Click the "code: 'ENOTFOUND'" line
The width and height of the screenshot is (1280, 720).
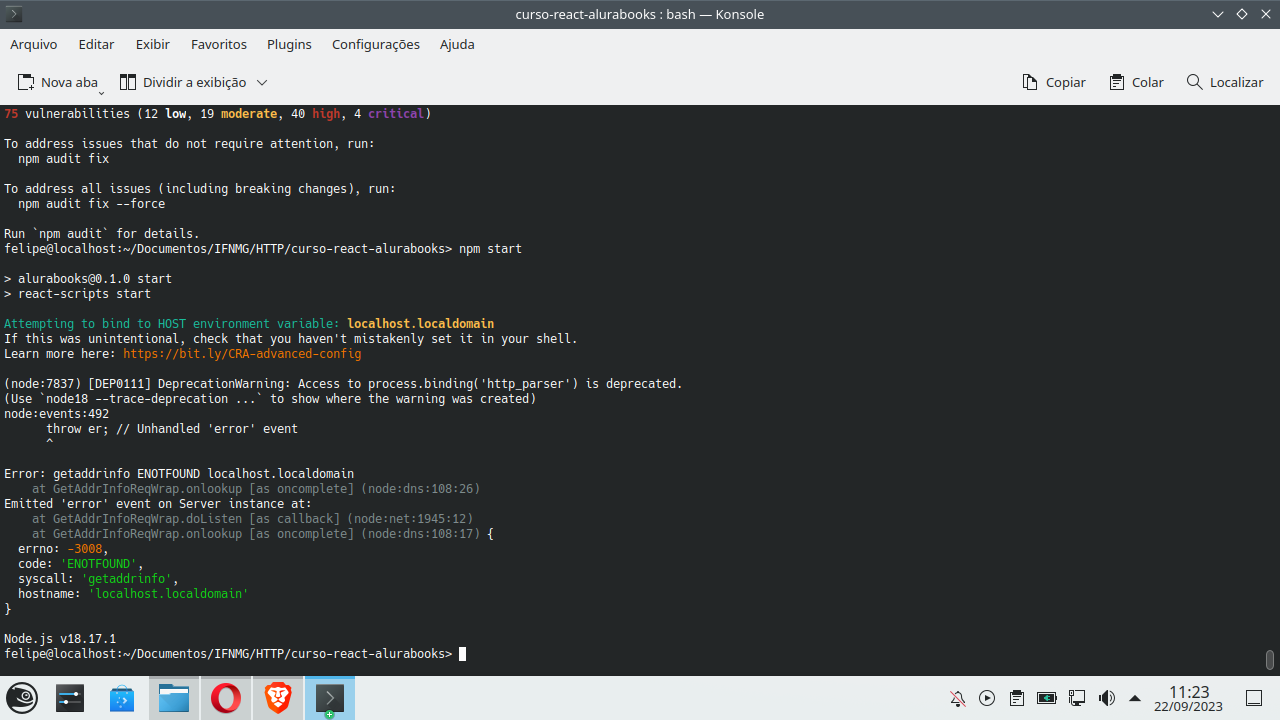pos(81,564)
